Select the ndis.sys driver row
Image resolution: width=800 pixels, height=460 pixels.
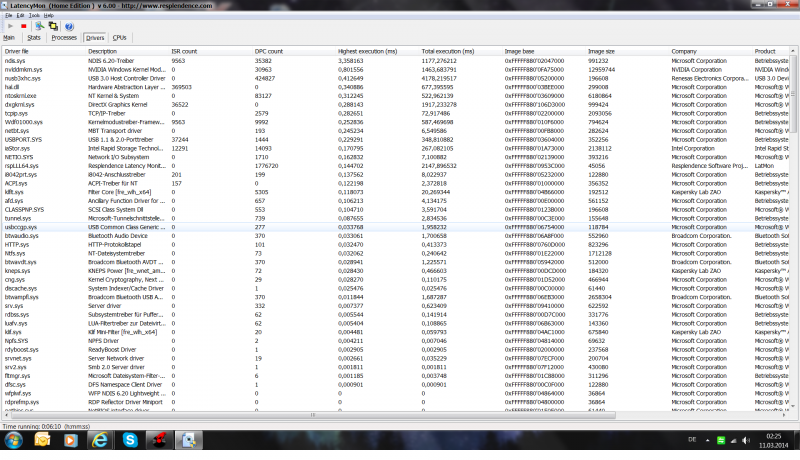(395, 61)
